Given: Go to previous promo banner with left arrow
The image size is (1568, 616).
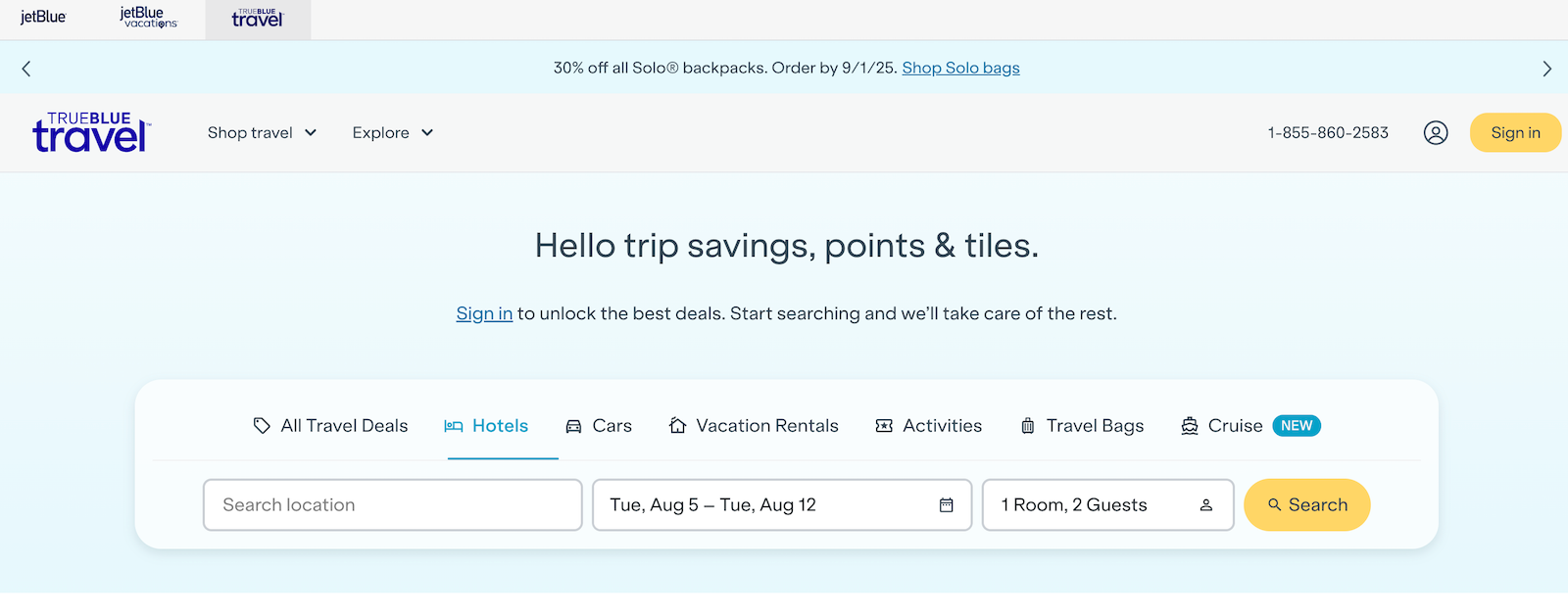Looking at the screenshot, I should [x=26, y=69].
